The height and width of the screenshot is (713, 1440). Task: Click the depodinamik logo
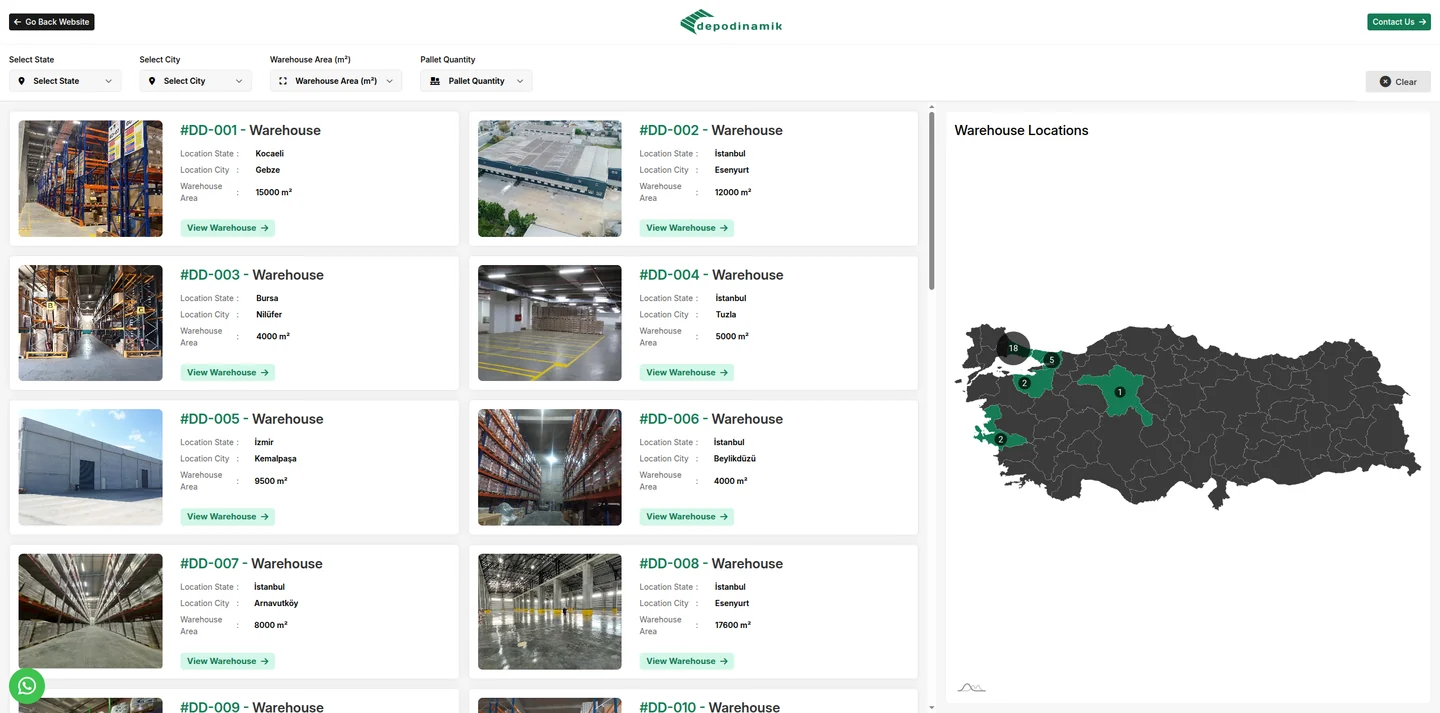(x=731, y=22)
